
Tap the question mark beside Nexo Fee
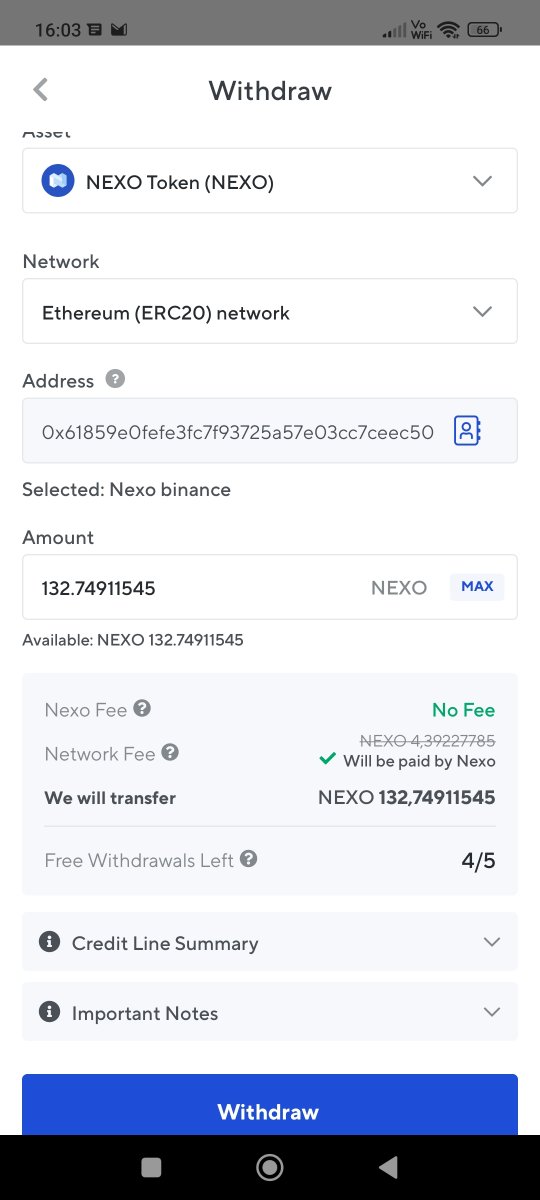point(142,709)
